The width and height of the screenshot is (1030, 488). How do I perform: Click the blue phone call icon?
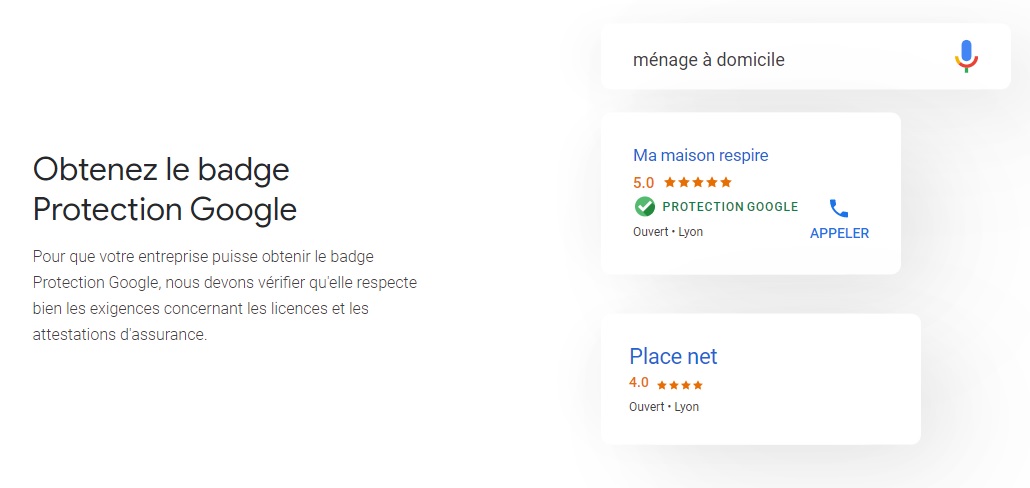pyautogui.click(x=839, y=208)
